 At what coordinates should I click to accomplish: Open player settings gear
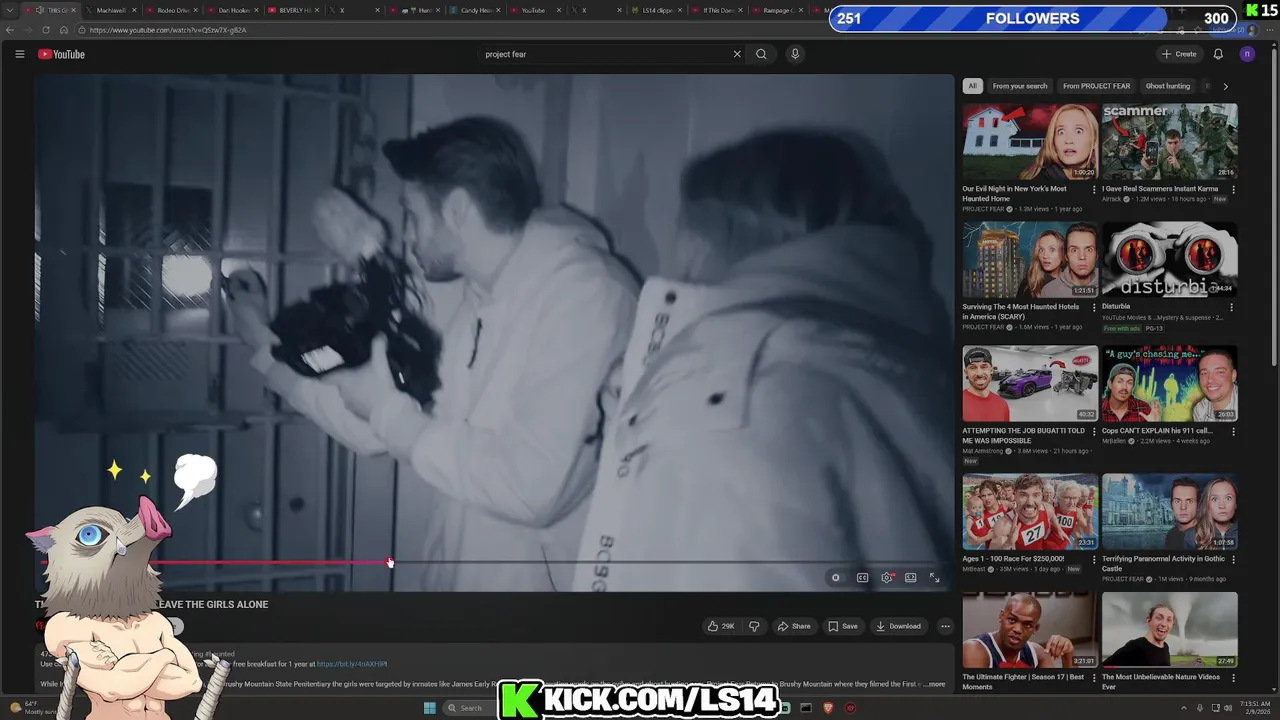(887, 578)
